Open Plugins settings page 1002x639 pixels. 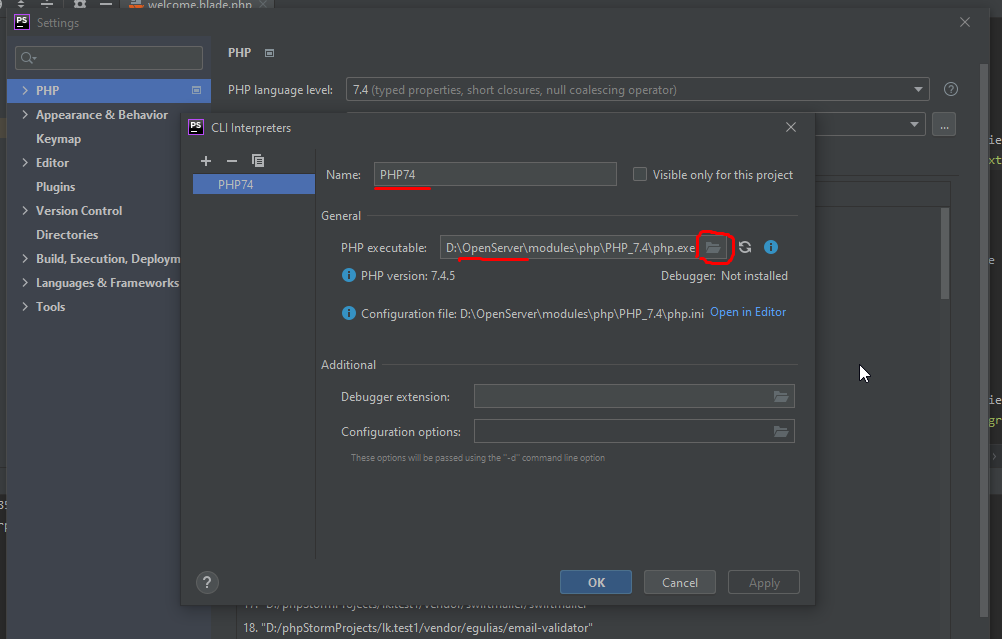coord(56,187)
